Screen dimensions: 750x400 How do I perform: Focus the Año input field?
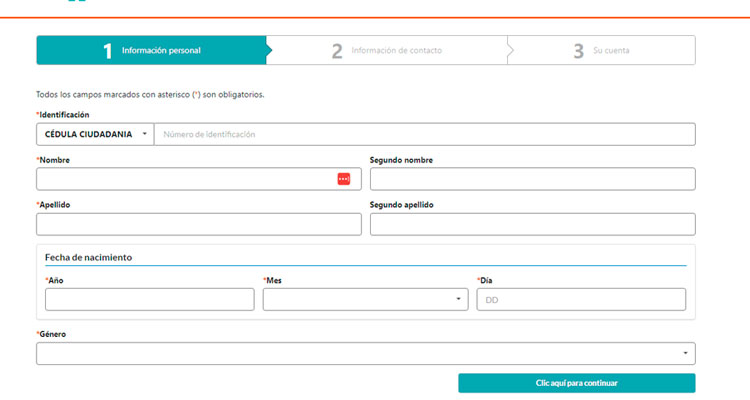150,300
